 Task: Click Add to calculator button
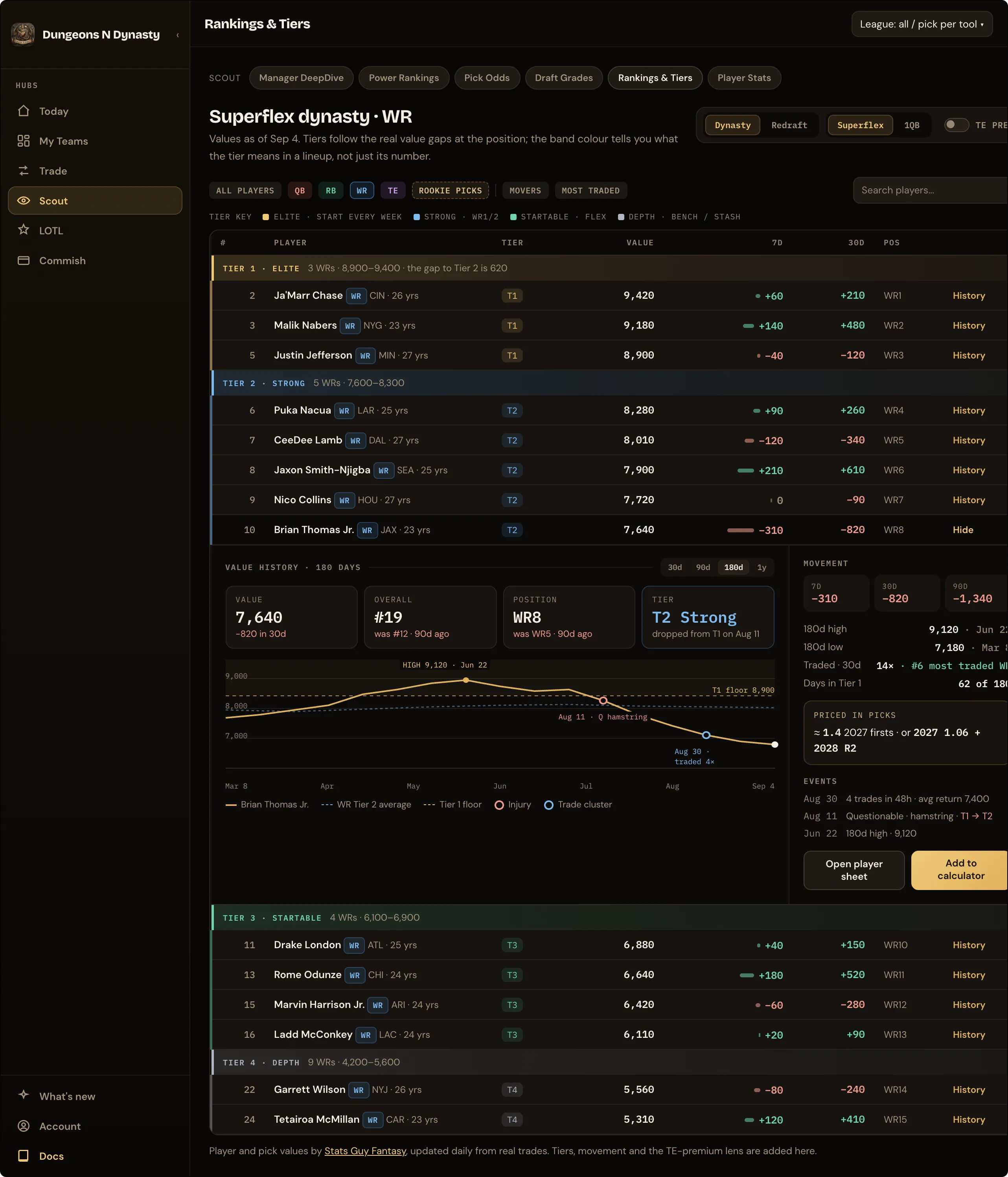[x=960, y=870]
